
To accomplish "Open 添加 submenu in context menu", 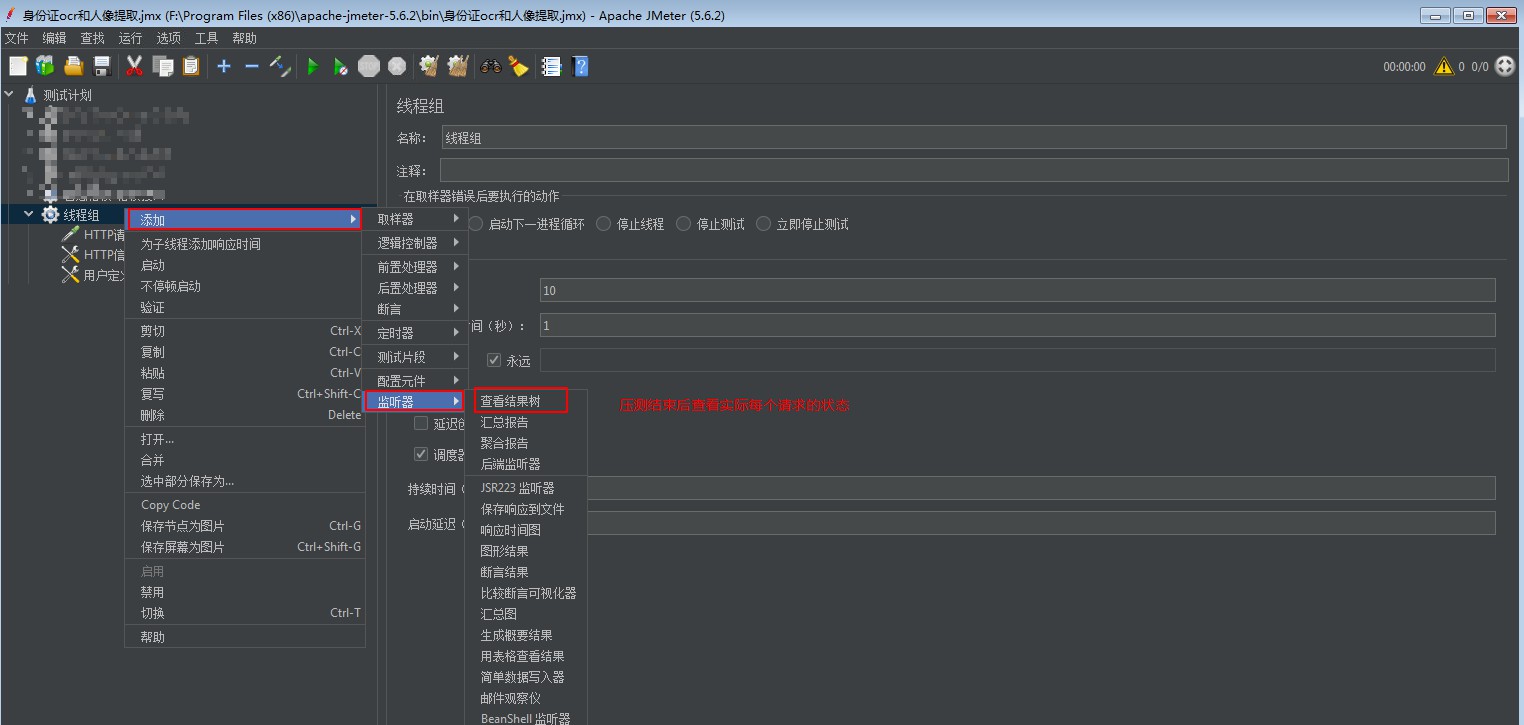I will (x=244, y=220).
